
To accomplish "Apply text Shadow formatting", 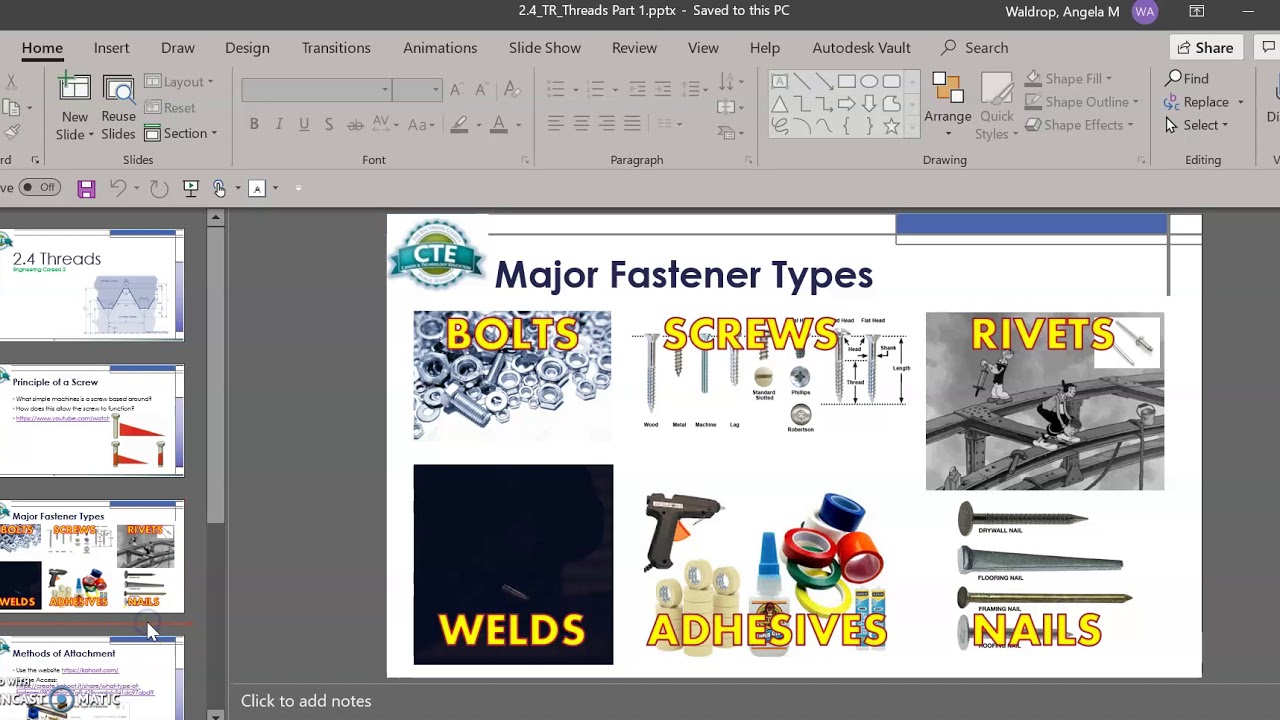I will (x=329, y=124).
